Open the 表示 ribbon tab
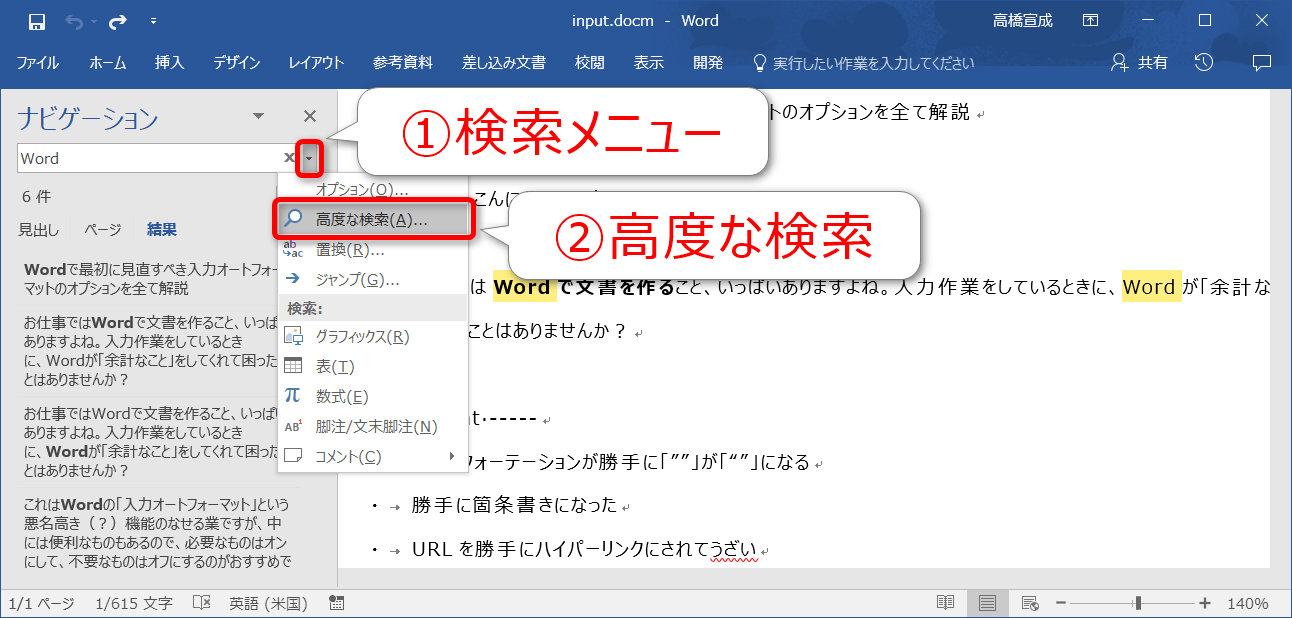Viewport: 1292px width, 618px height. 648,63
